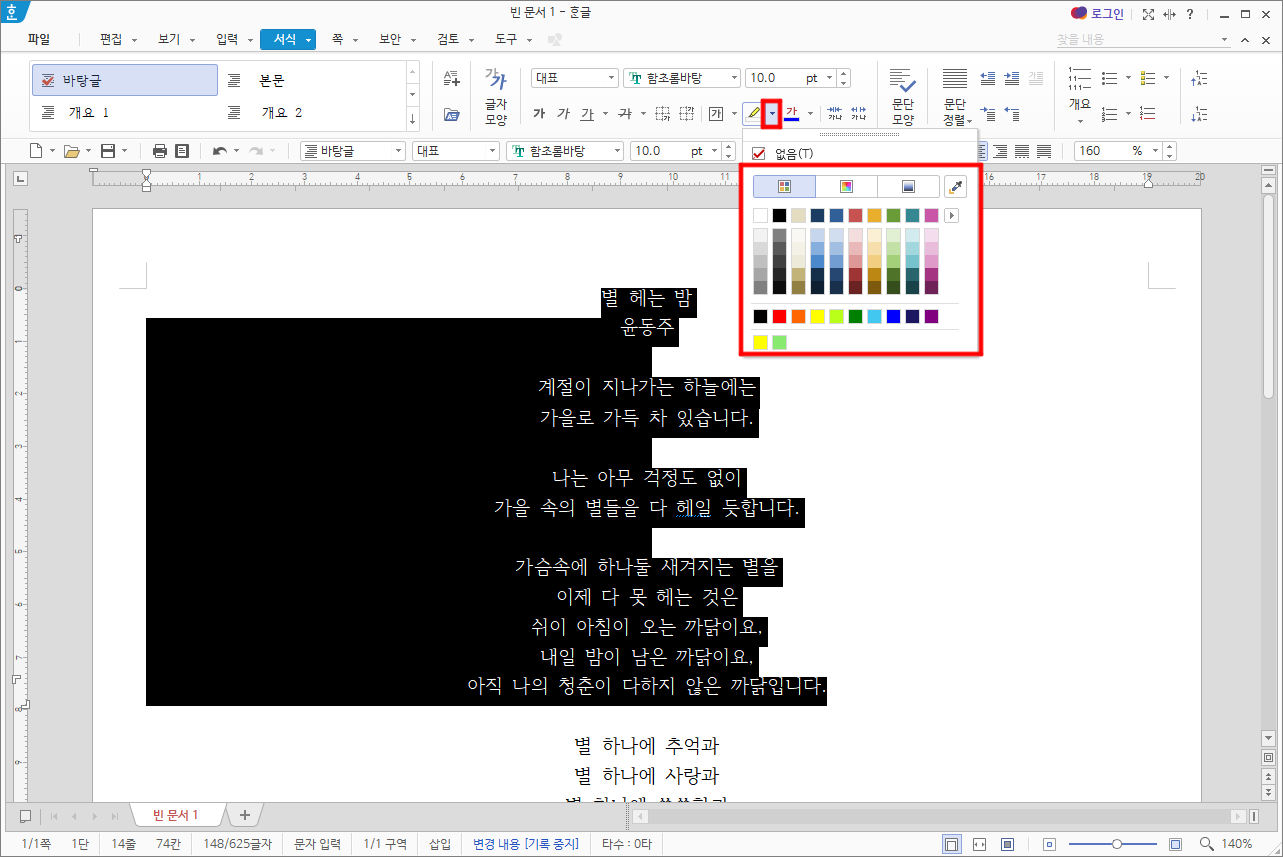Apply italic formatting in ribbon
The image size is (1283, 857).
click(564, 113)
